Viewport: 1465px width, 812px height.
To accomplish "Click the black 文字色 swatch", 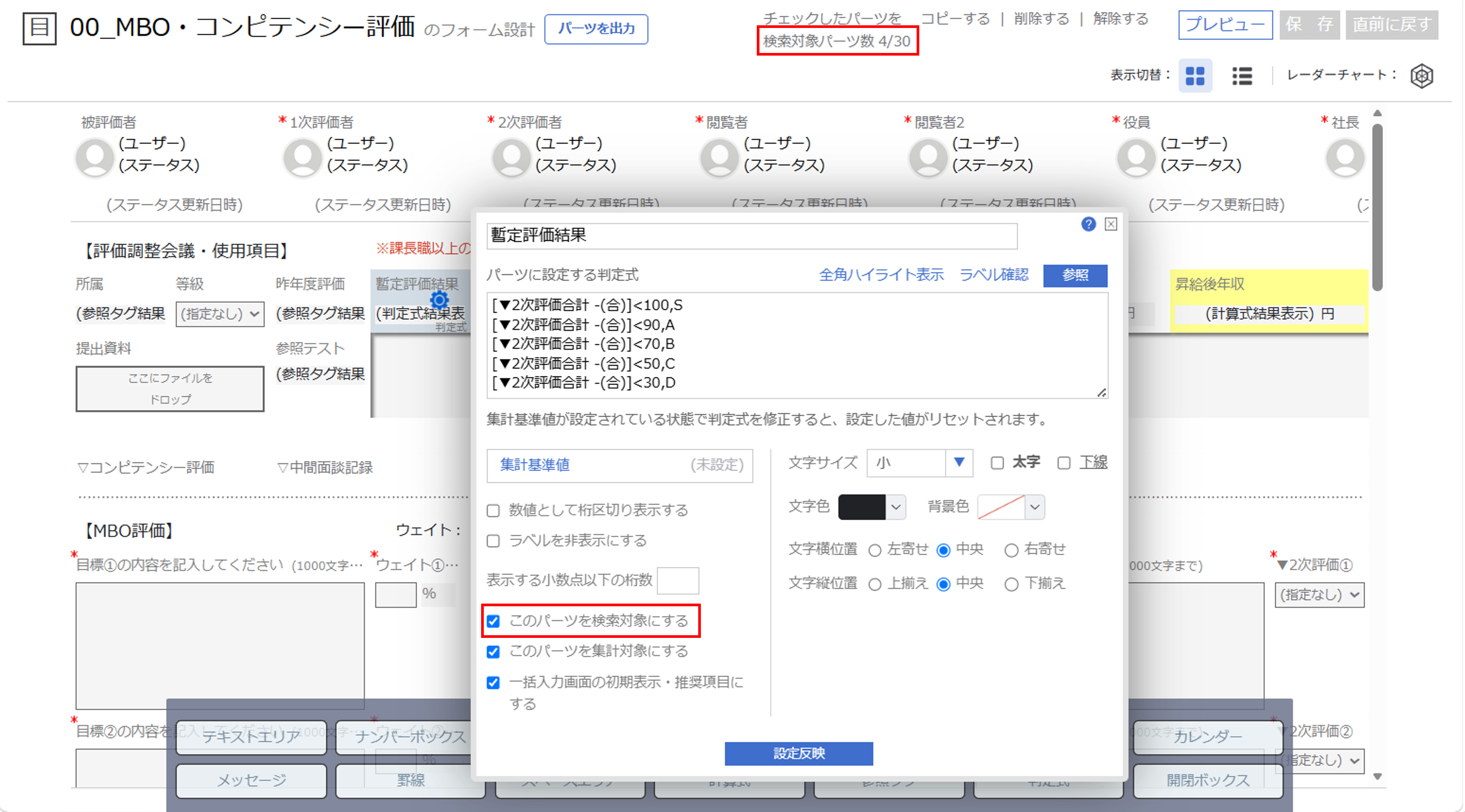I will pos(862,507).
